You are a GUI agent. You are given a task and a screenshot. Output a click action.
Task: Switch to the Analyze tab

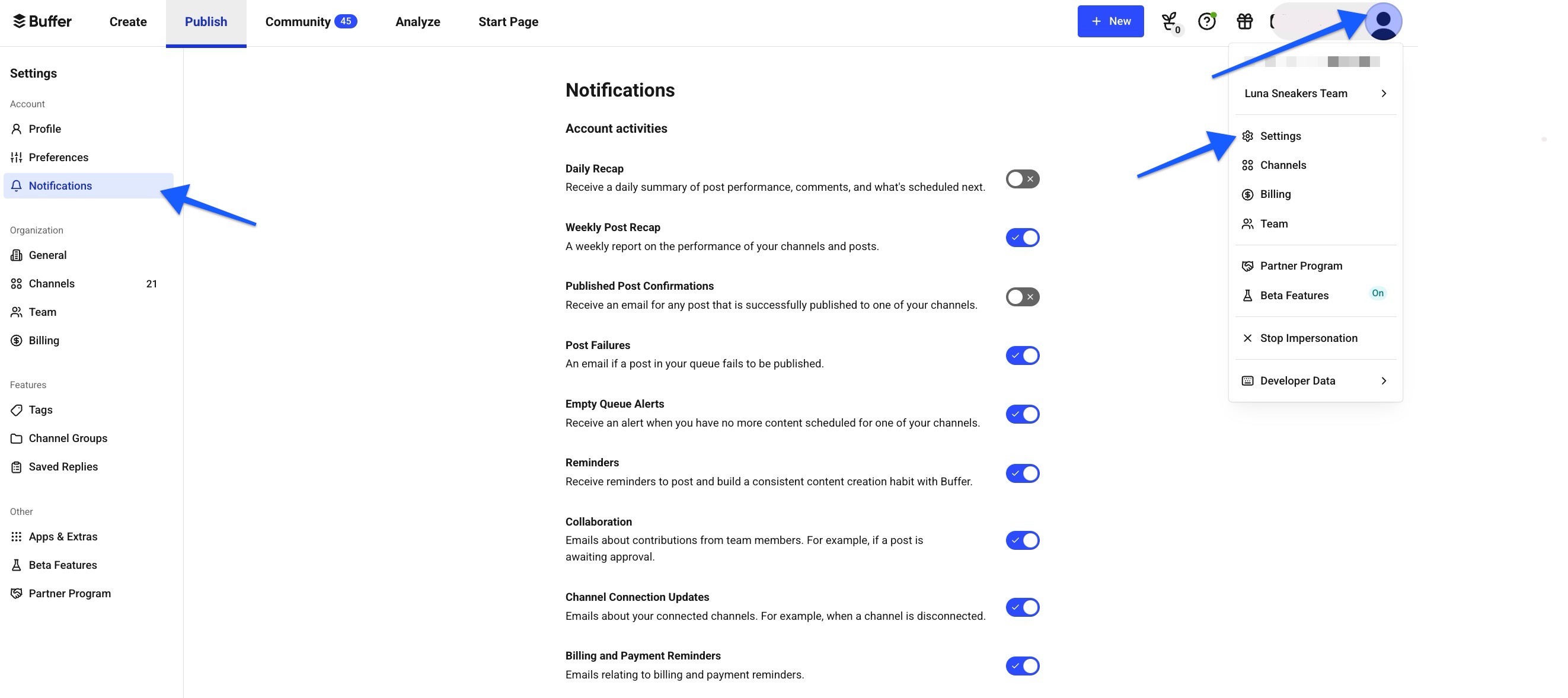click(x=417, y=21)
